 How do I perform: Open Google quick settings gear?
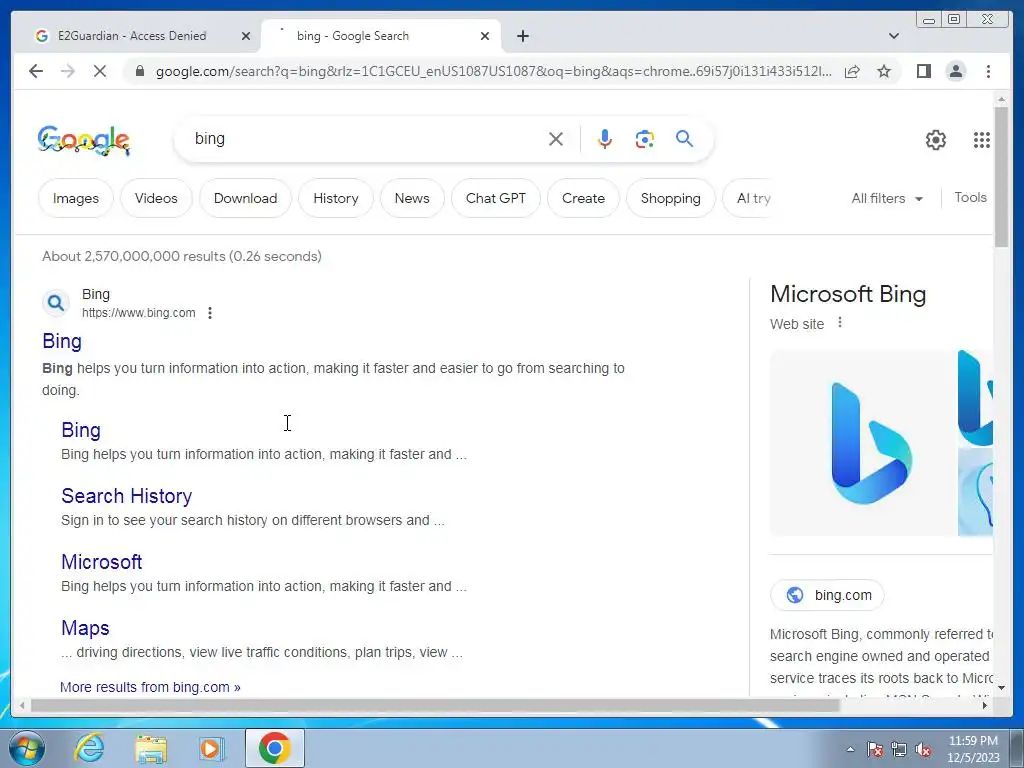click(936, 140)
